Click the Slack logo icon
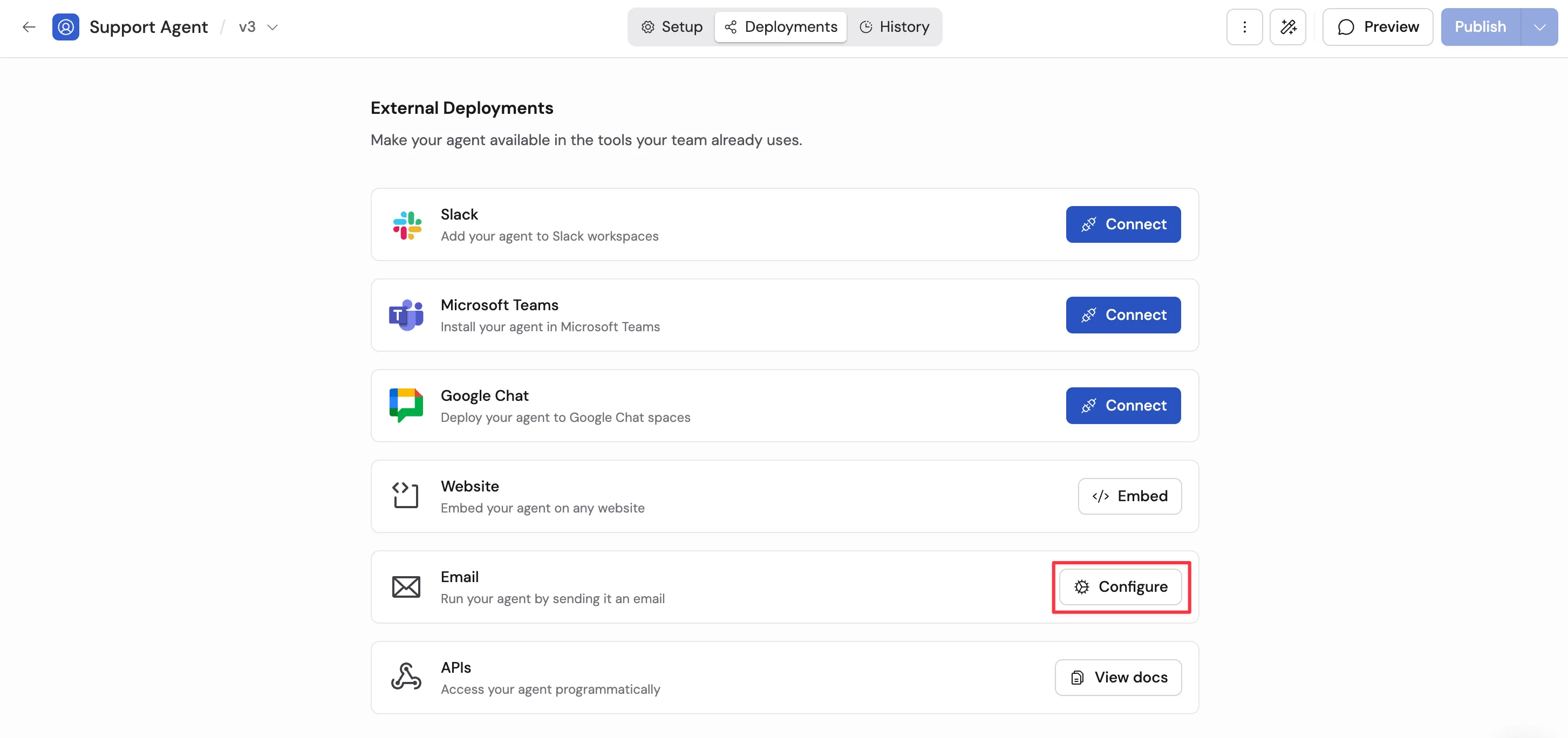Viewport: 1568px width, 738px height. (x=407, y=225)
